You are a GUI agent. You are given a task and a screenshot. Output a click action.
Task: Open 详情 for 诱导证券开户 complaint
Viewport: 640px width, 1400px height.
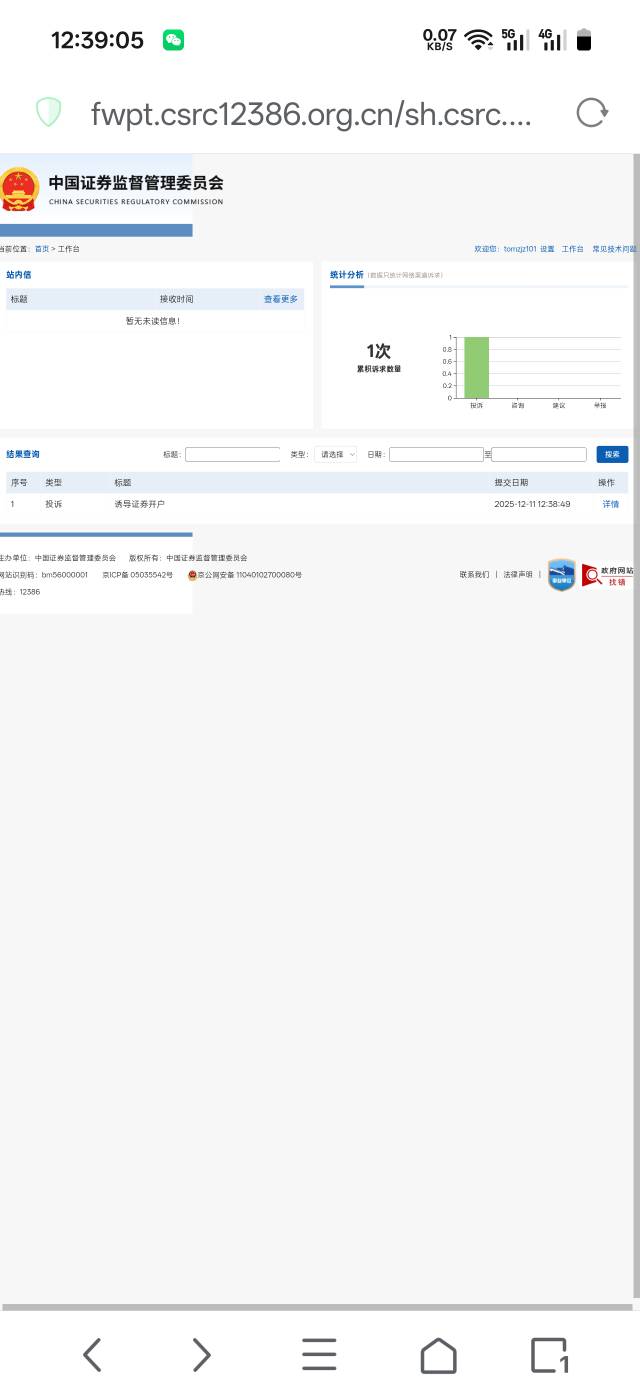(610, 504)
